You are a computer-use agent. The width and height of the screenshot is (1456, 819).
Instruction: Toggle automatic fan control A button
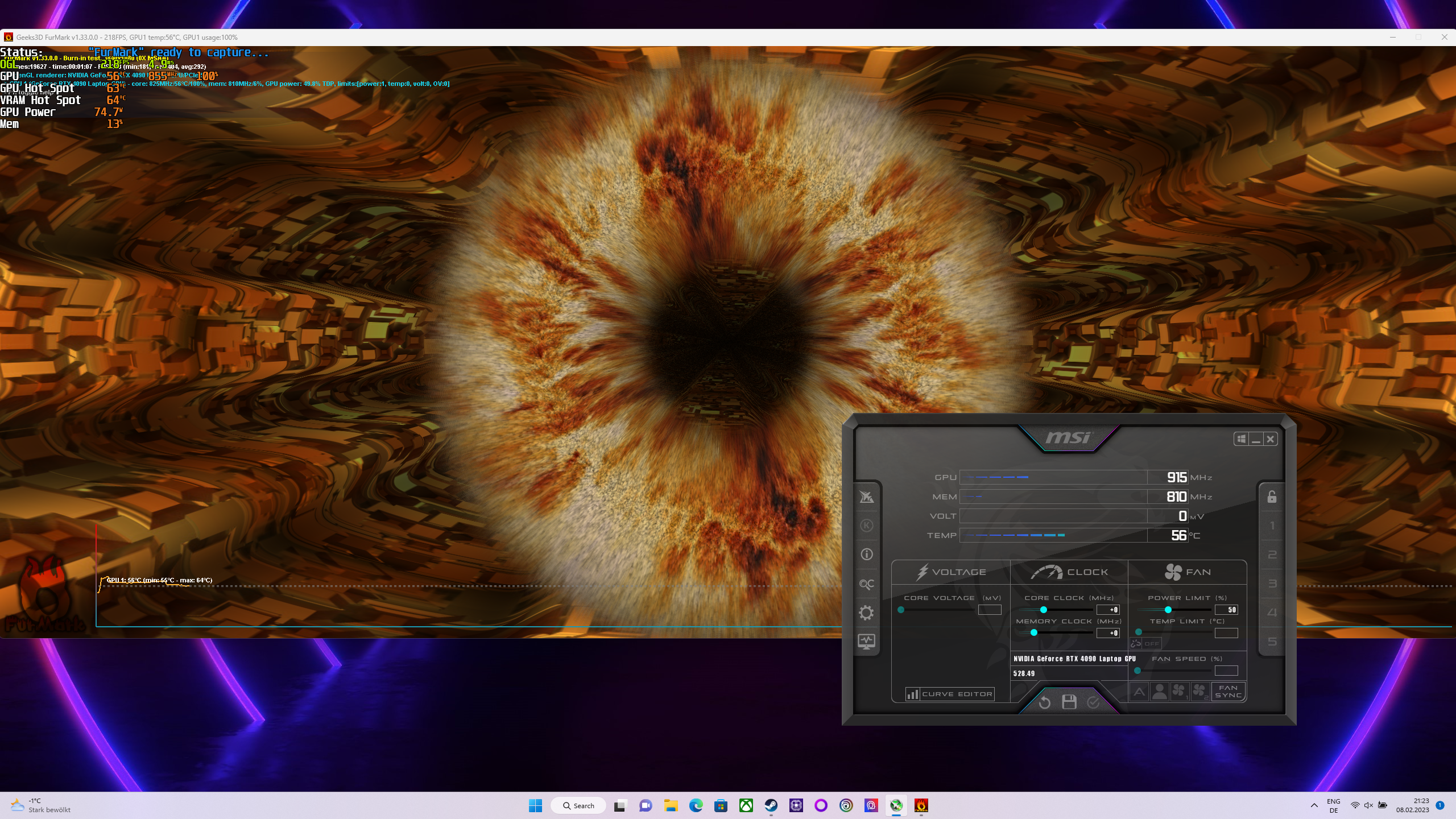[x=1139, y=692]
